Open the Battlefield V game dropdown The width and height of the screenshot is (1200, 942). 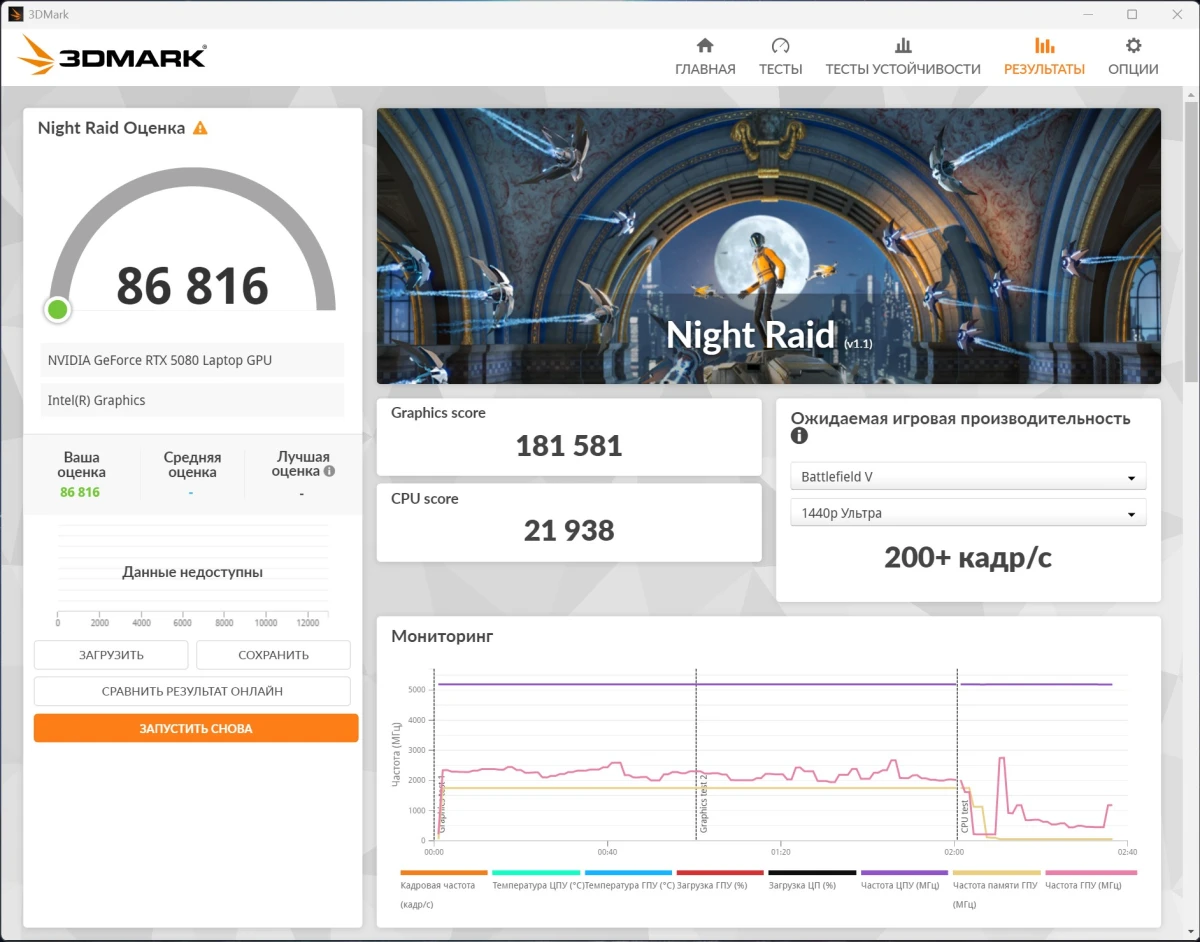coord(968,477)
